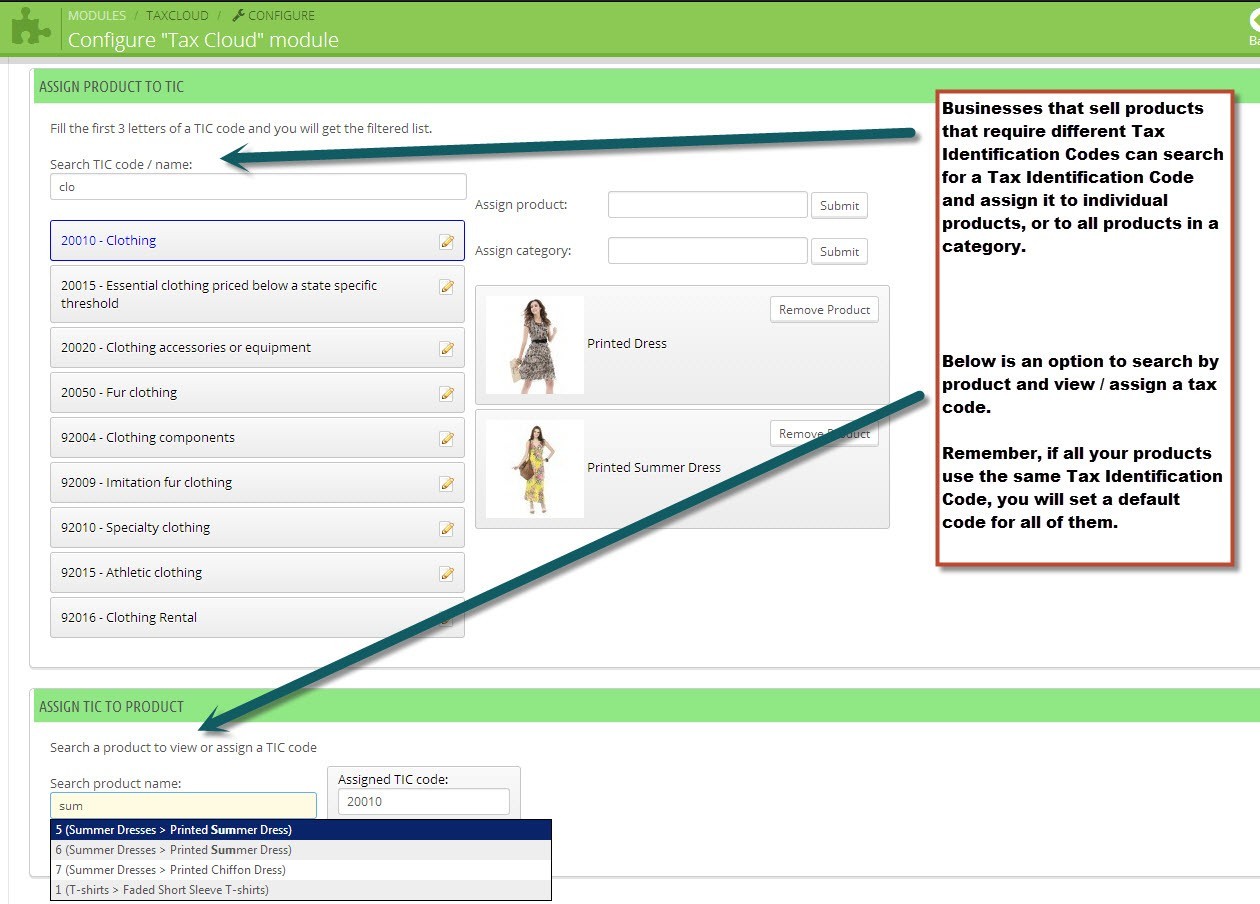
Task: Edit TIC 20020 clothing accessories pencil icon
Action: click(x=447, y=349)
